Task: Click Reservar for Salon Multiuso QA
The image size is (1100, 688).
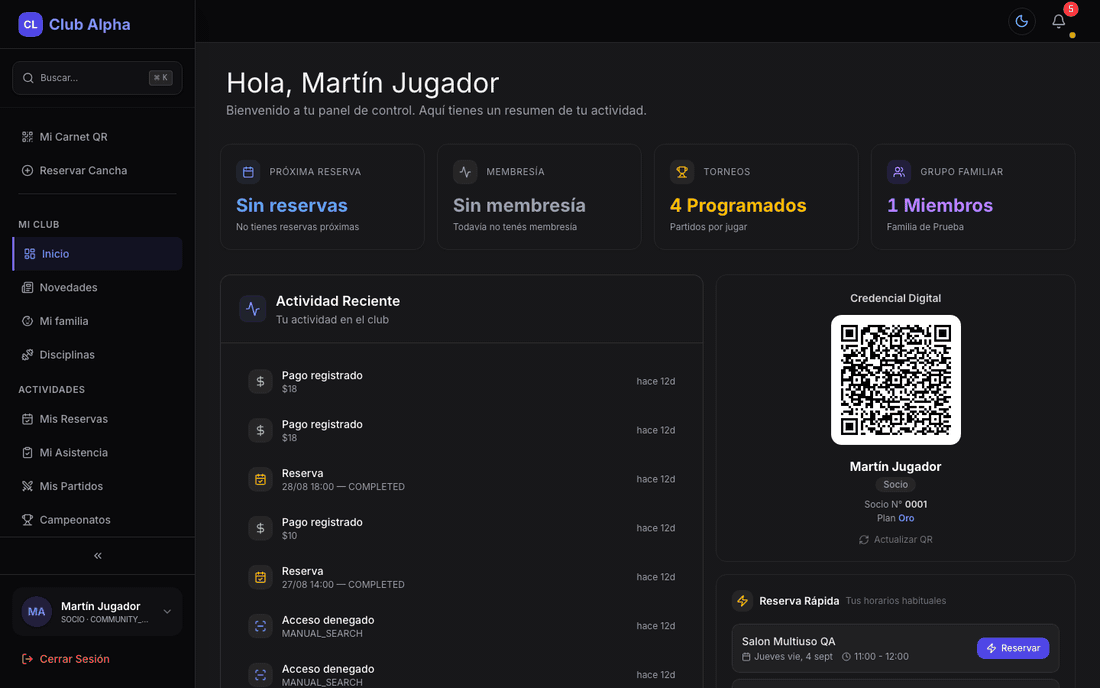Action: (x=1013, y=648)
